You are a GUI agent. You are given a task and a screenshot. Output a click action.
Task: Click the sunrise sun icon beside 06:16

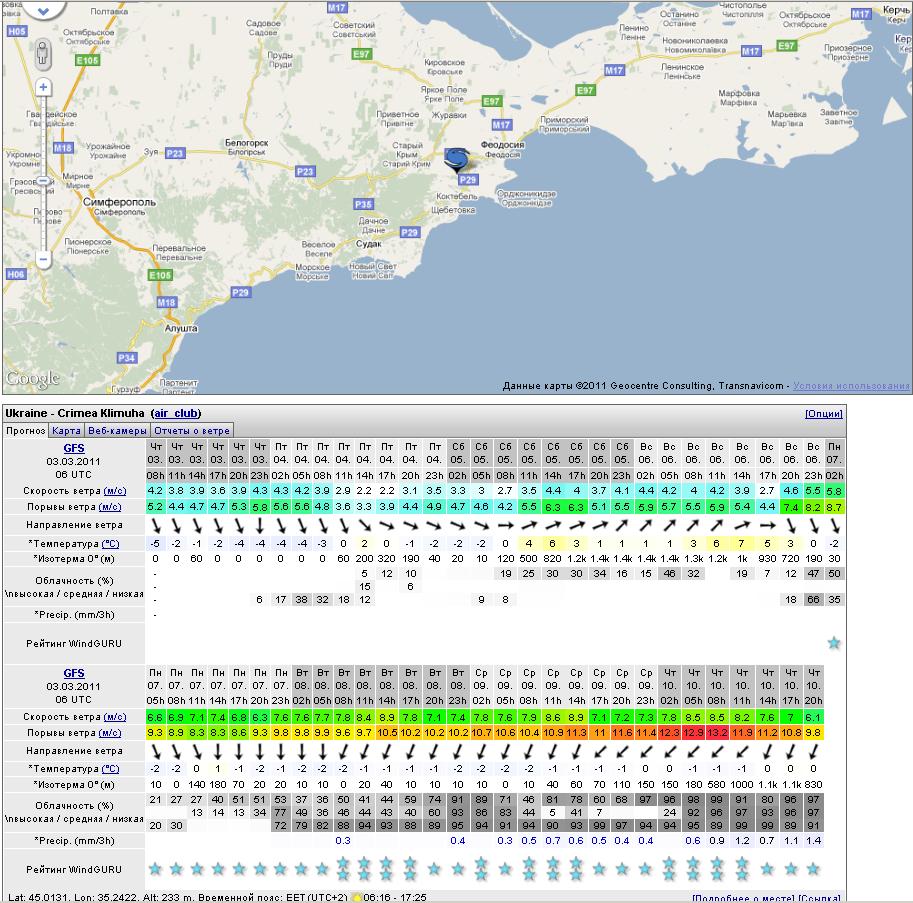(355, 898)
